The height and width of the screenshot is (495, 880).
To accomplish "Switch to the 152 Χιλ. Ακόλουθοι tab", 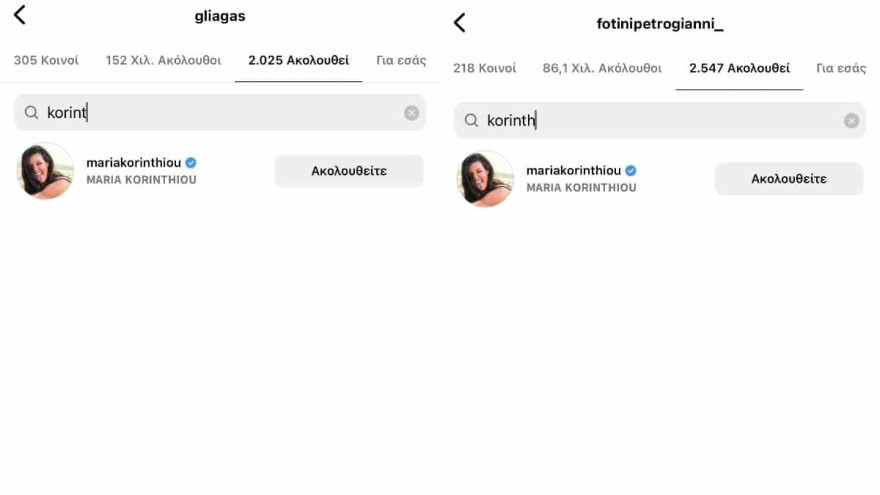I will (x=163, y=60).
